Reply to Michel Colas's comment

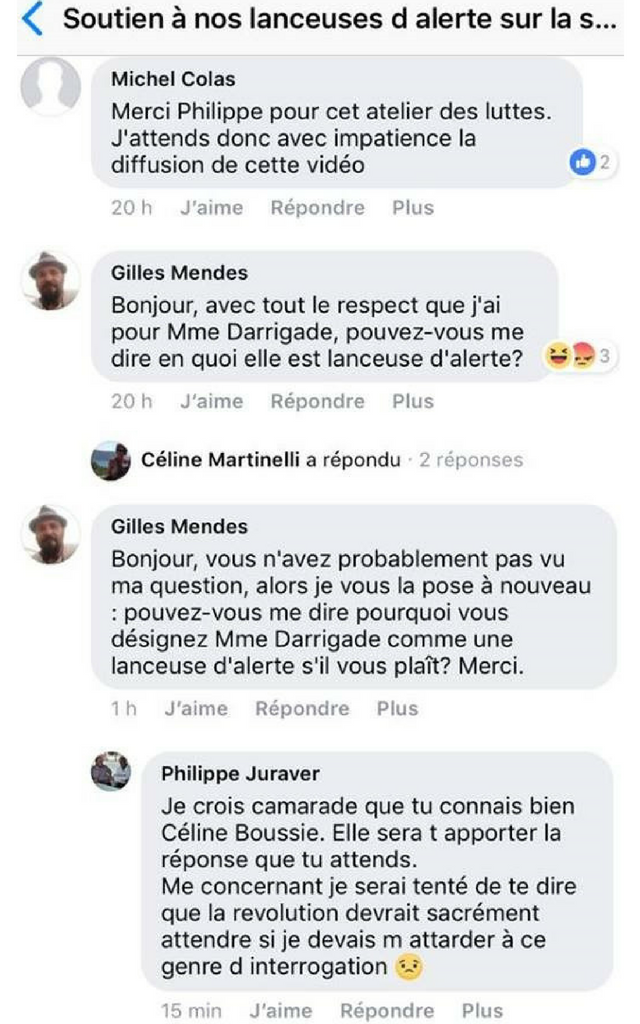318,208
